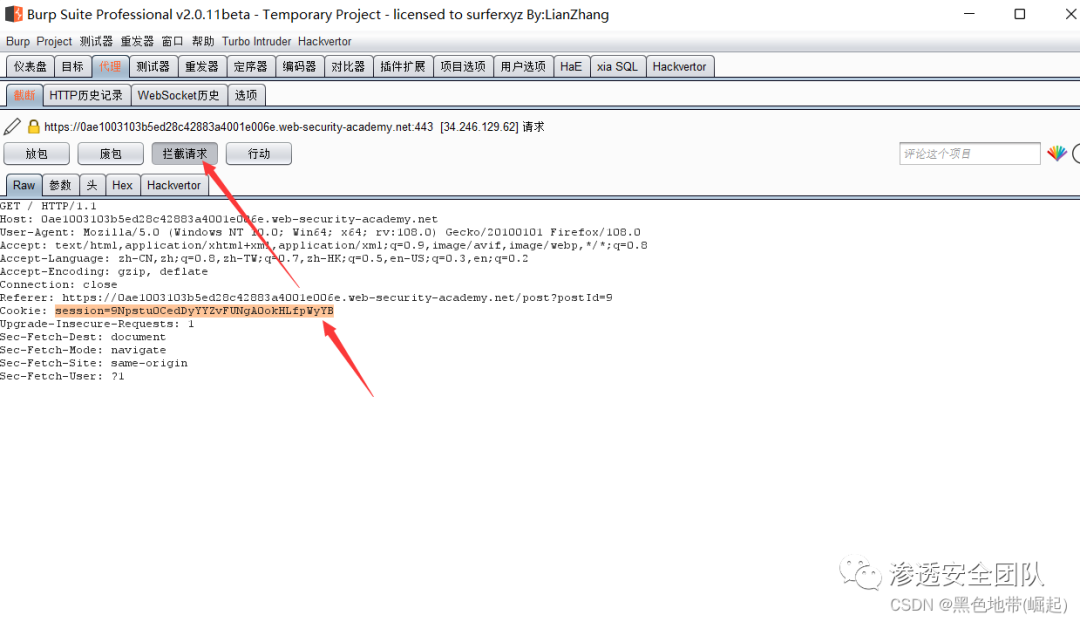1080x622 pixels.
Task: Select the Raw view tab
Action: 24,185
